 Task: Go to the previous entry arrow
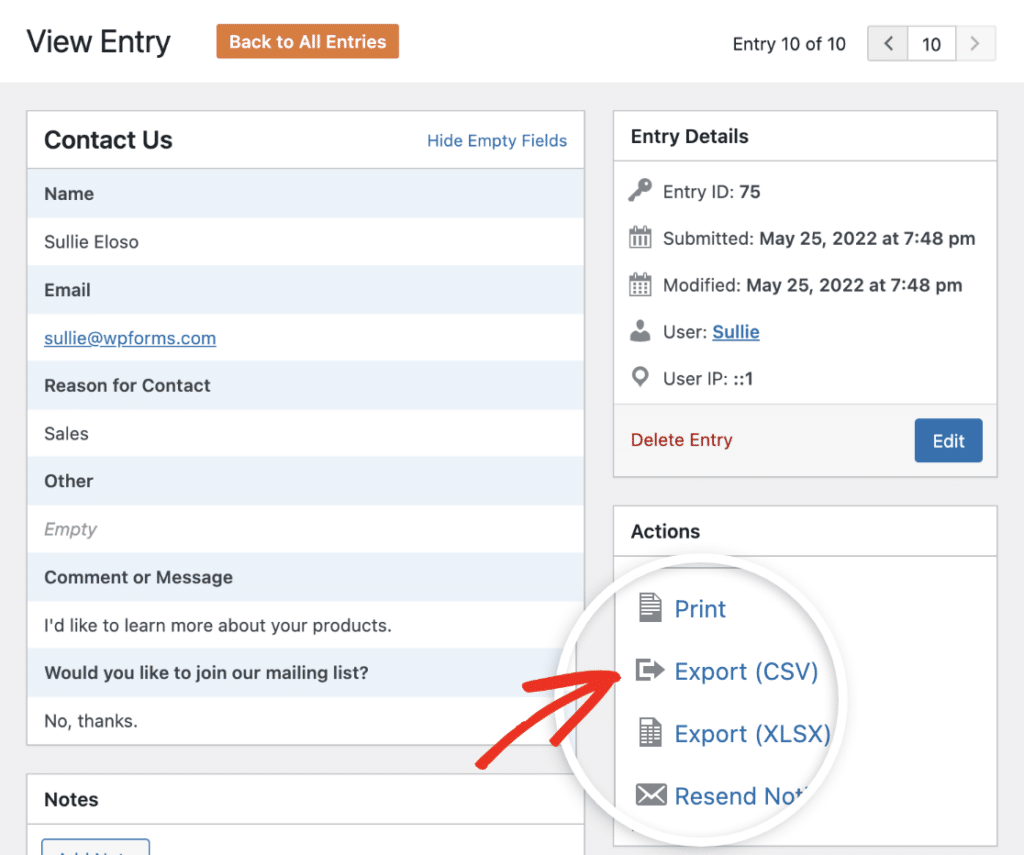887,44
